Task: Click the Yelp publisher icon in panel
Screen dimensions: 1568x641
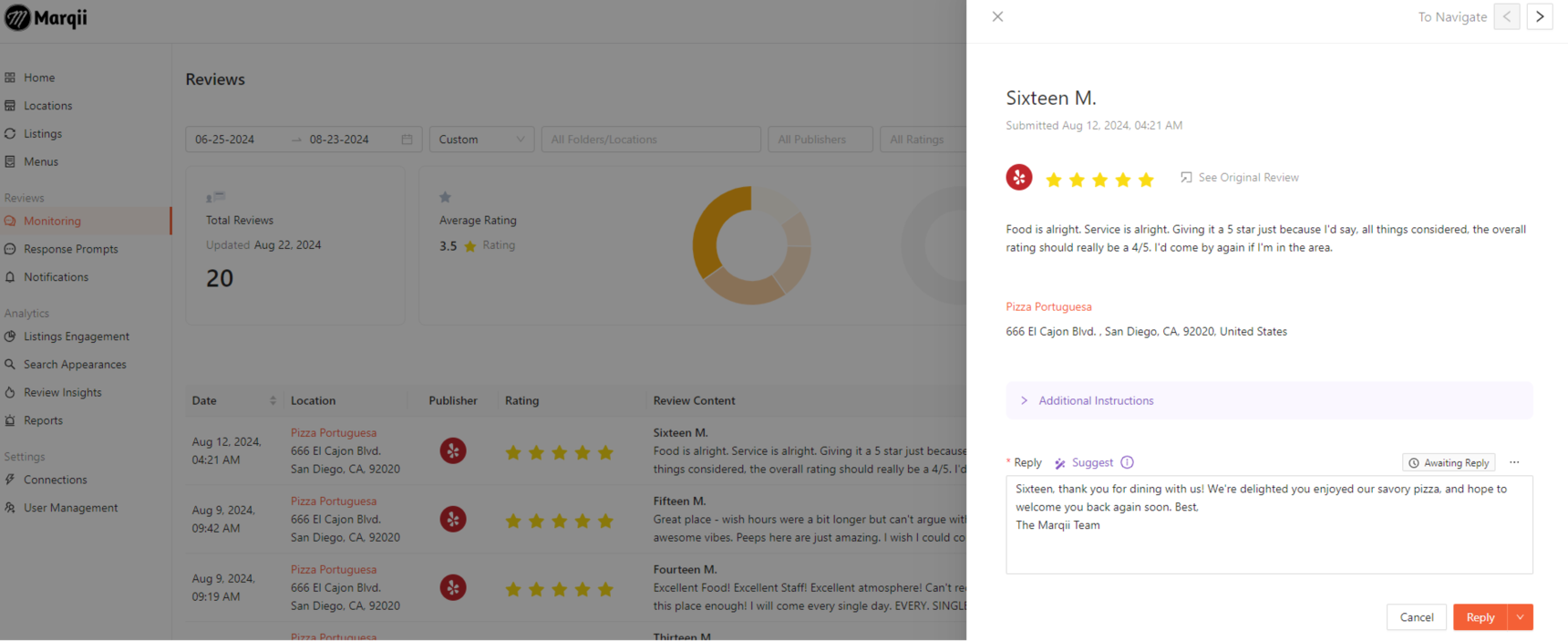Action: pyautogui.click(x=1018, y=178)
